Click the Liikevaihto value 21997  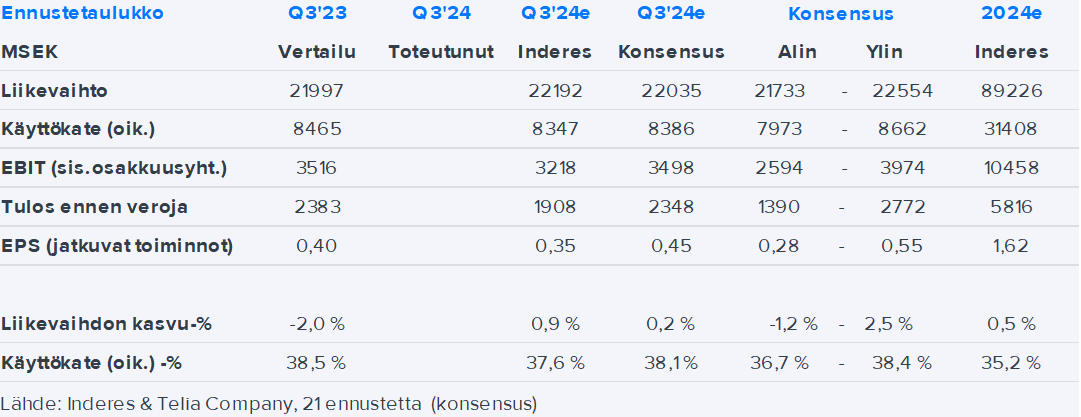pyautogui.click(x=316, y=91)
